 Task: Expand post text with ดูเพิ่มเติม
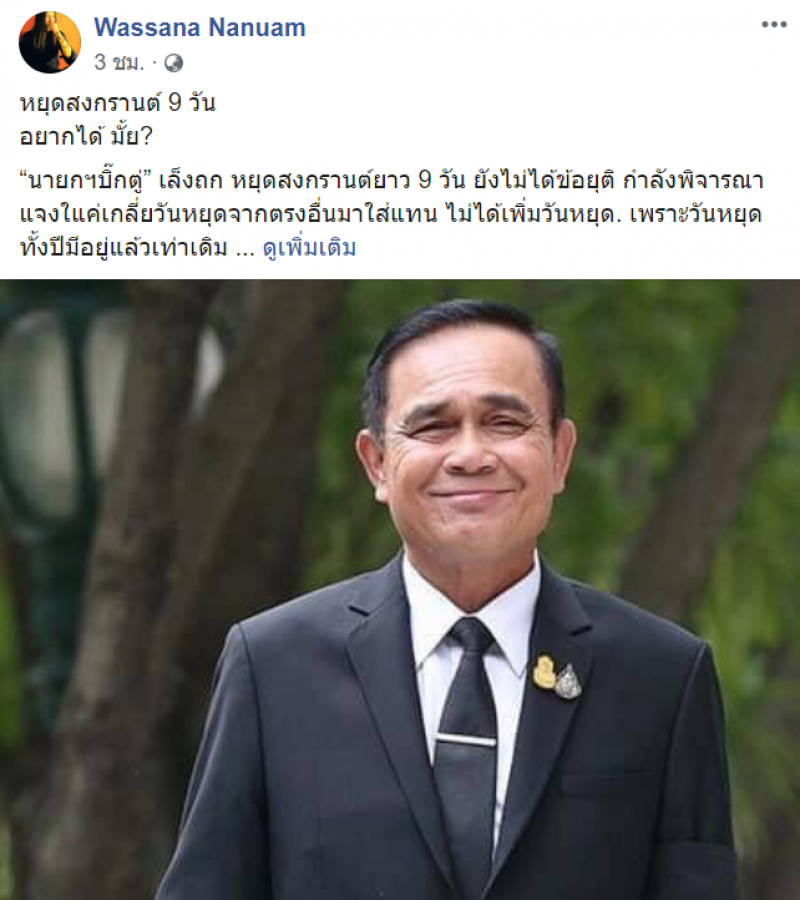pyautogui.click(x=309, y=248)
